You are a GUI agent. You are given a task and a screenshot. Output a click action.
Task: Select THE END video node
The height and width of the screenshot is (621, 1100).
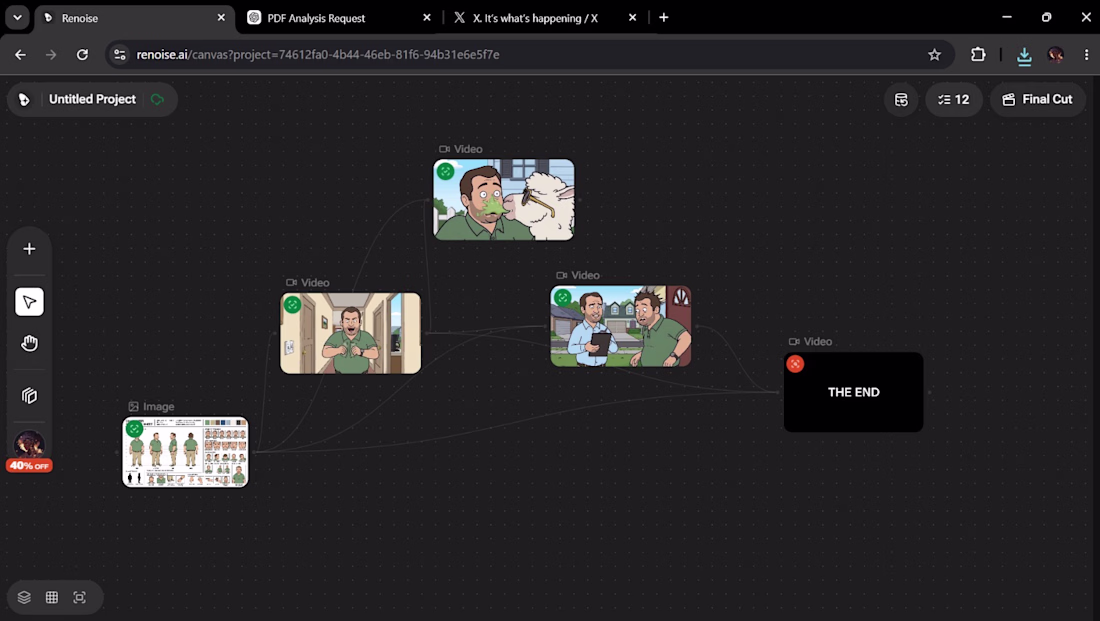(854, 392)
